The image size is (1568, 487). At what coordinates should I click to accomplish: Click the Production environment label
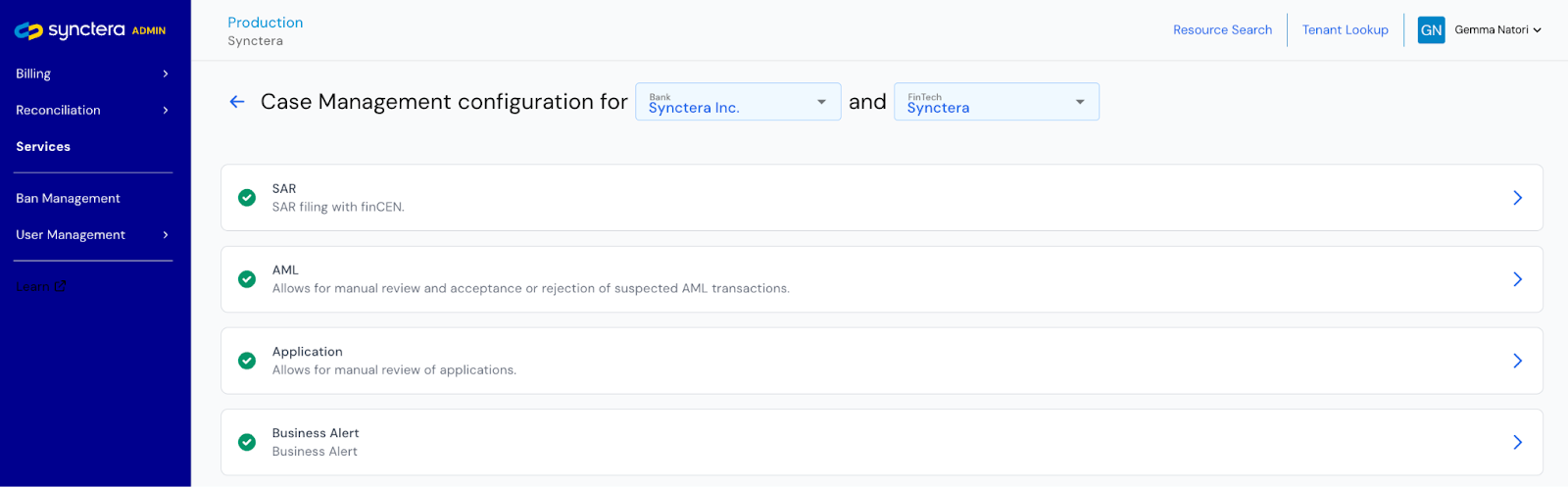pyautogui.click(x=265, y=23)
